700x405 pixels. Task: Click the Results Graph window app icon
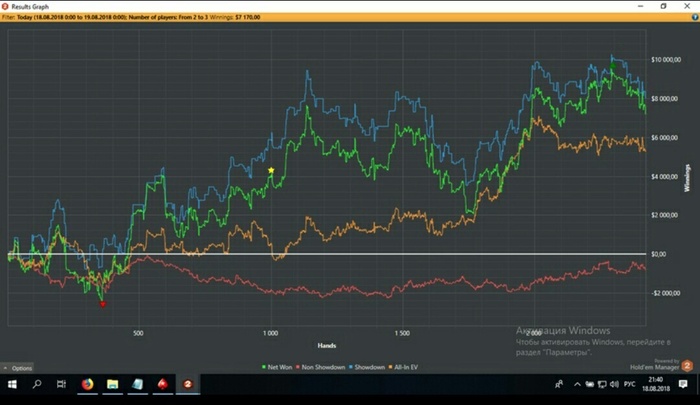5,6
